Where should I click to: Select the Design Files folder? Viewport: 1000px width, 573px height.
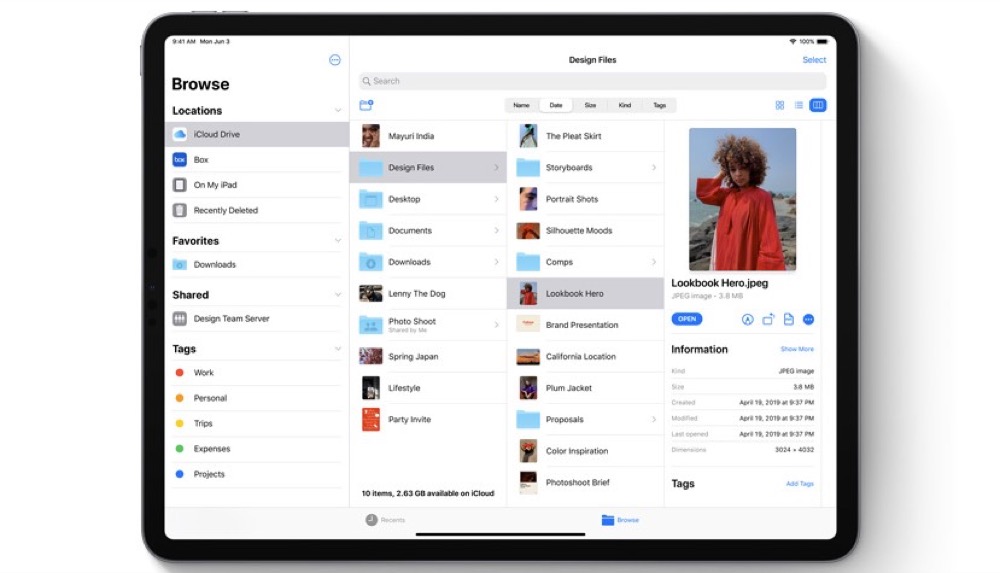pyautogui.click(x=429, y=167)
